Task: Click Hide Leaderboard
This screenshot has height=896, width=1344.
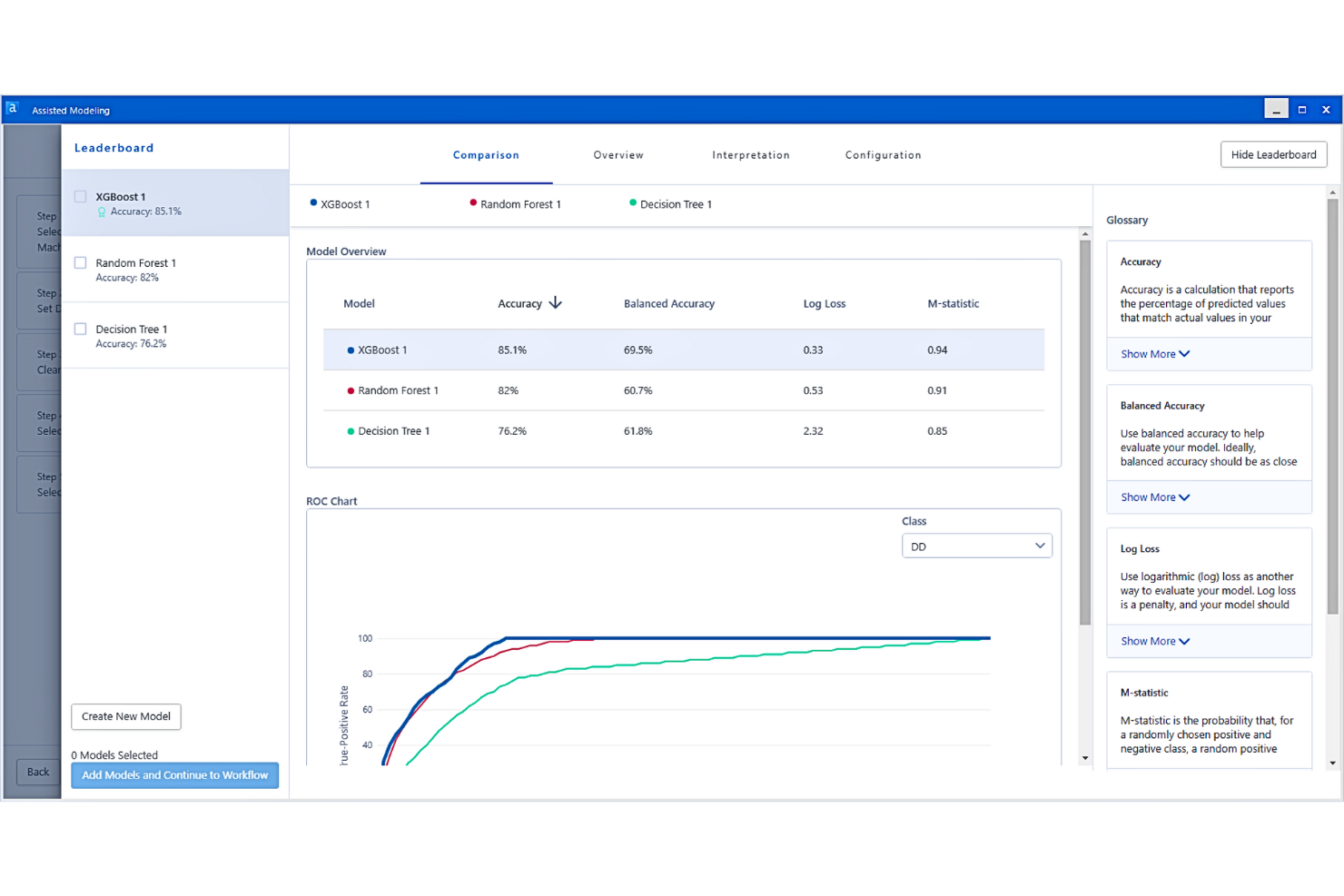Action: pos(1273,154)
